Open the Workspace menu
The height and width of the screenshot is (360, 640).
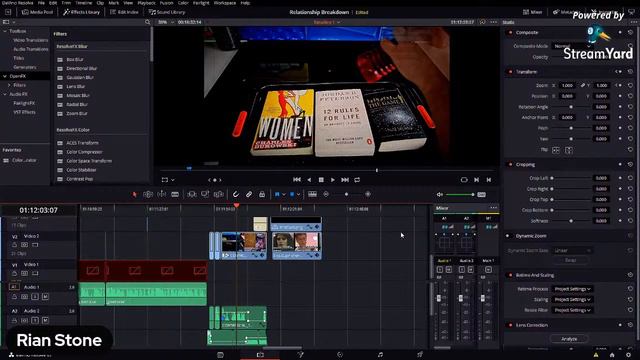[x=225, y=3]
